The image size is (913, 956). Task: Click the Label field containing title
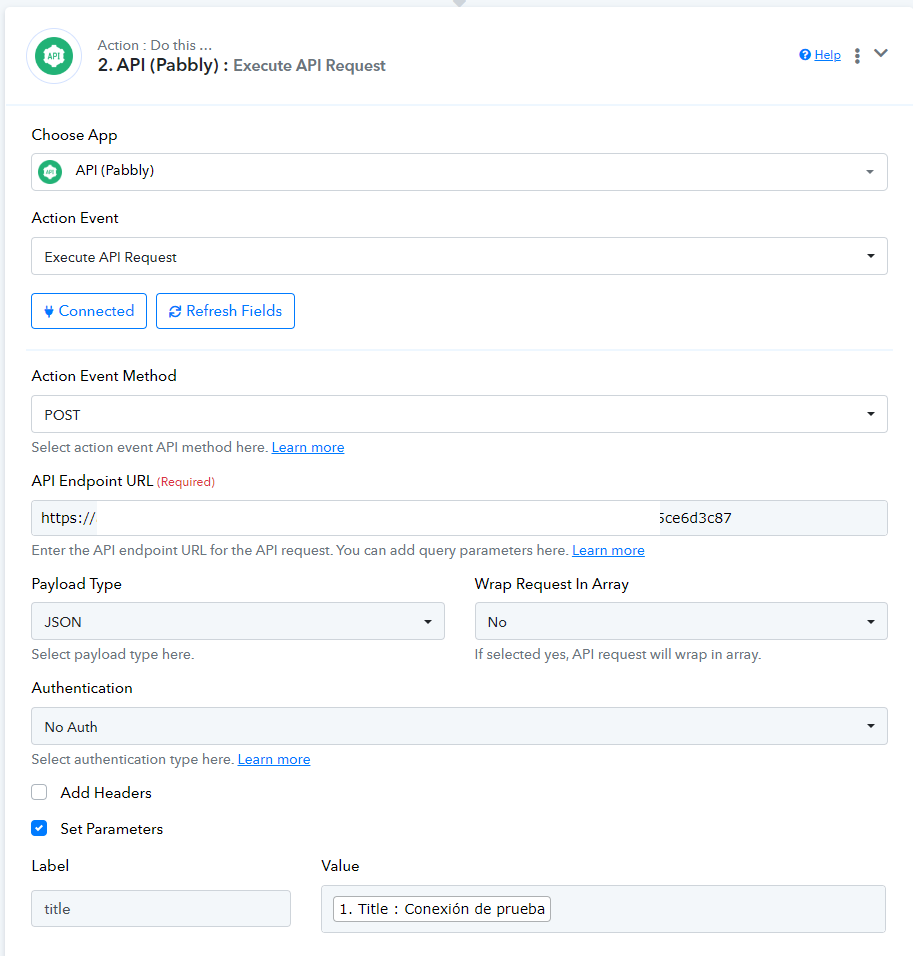pyautogui.click(x=161, y=908)
